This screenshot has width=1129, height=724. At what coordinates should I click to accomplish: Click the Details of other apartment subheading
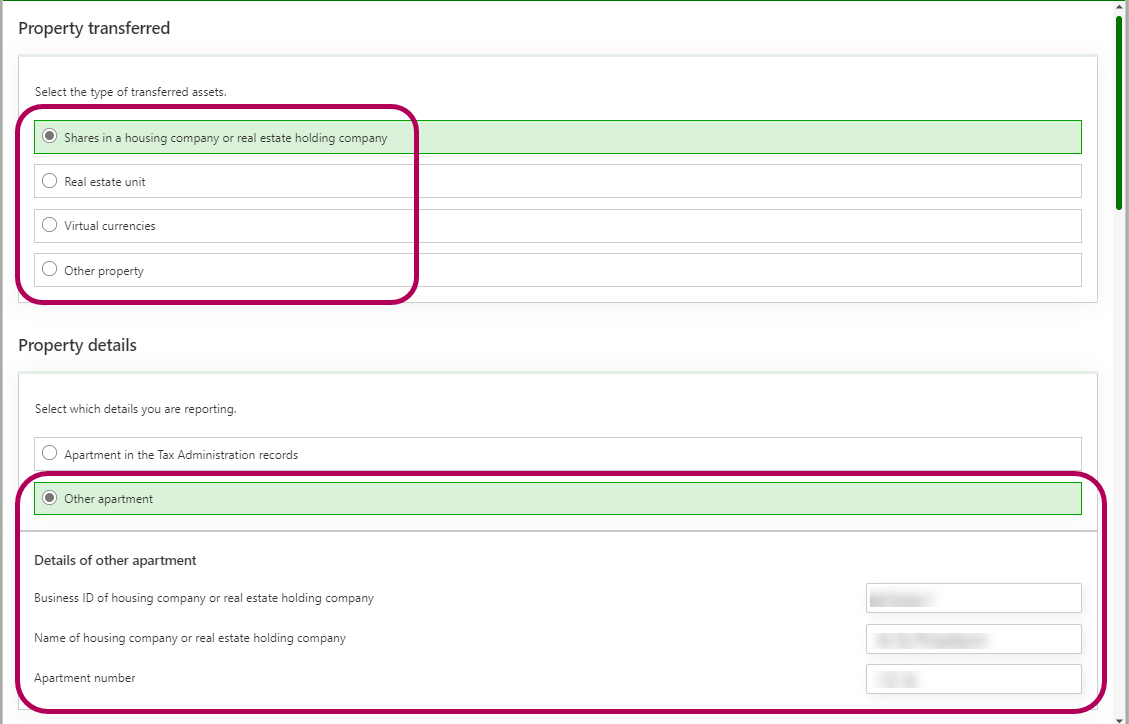point(115,560)
